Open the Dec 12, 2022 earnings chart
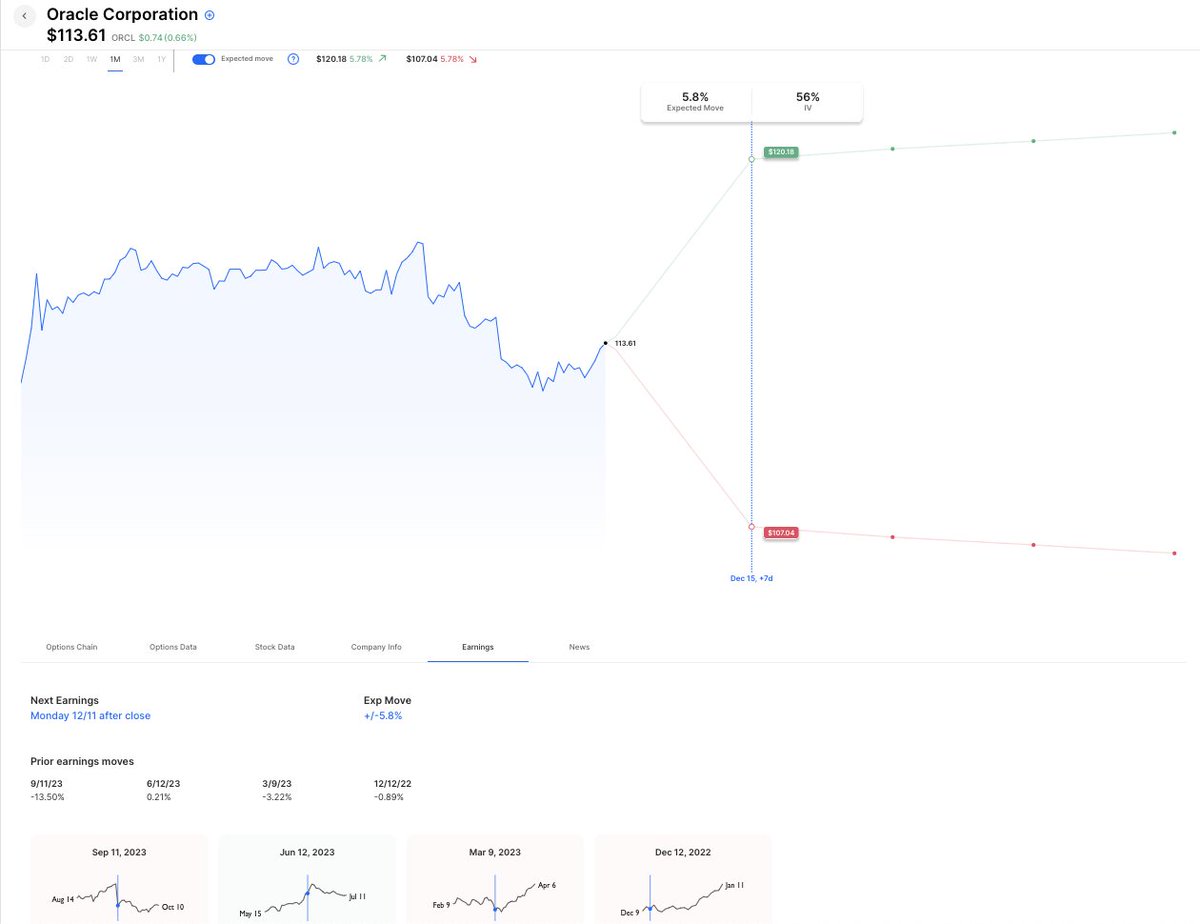Image resolution: width=1200 pixels, height=924 pixels. 683,879
